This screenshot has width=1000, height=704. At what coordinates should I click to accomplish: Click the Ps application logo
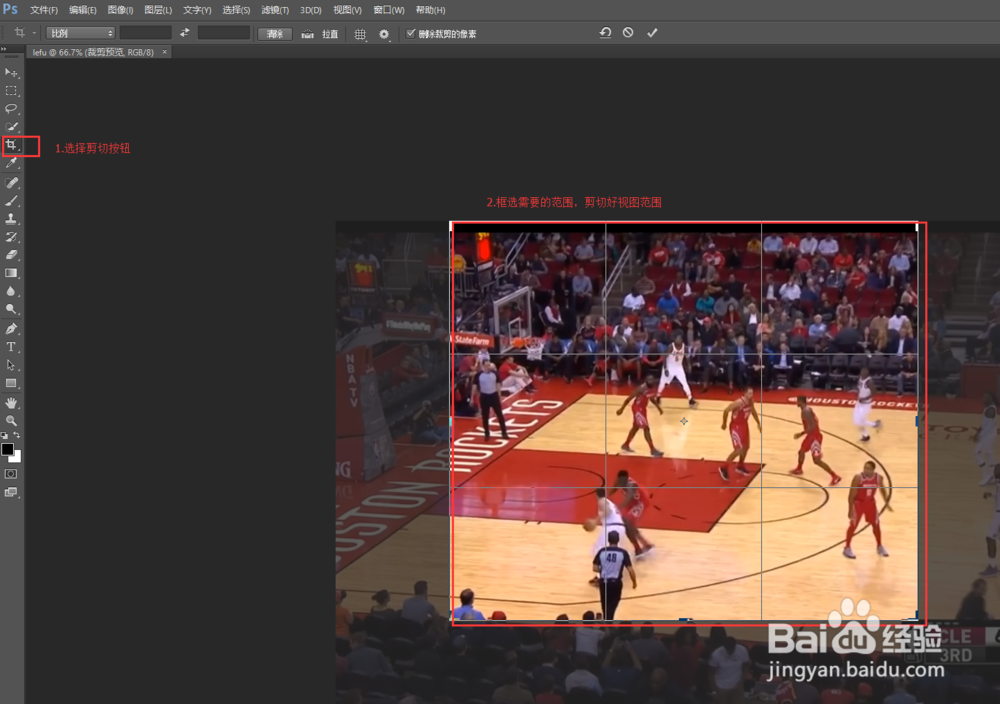coord(10,10)
